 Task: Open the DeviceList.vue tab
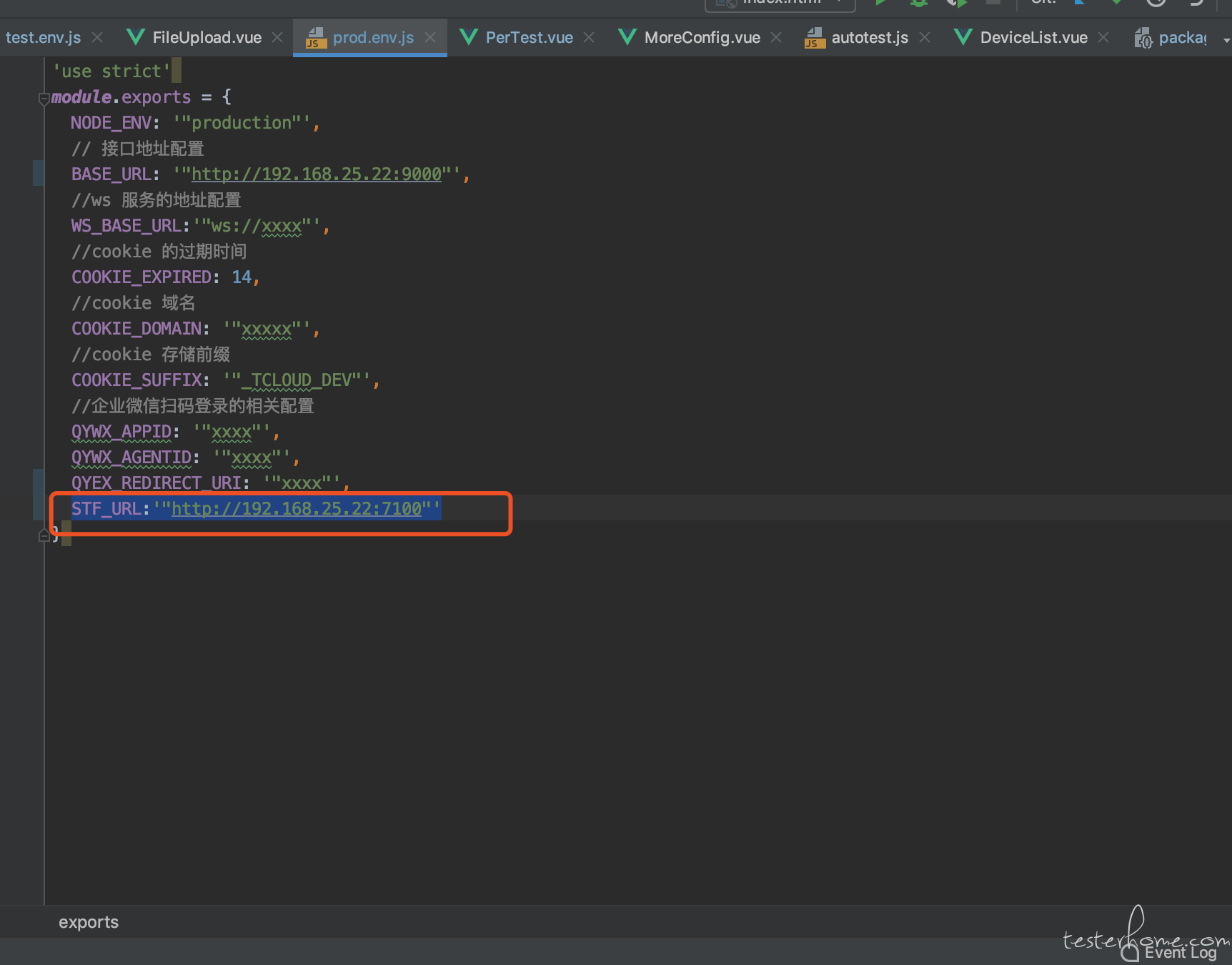[x=1033, y=37]
